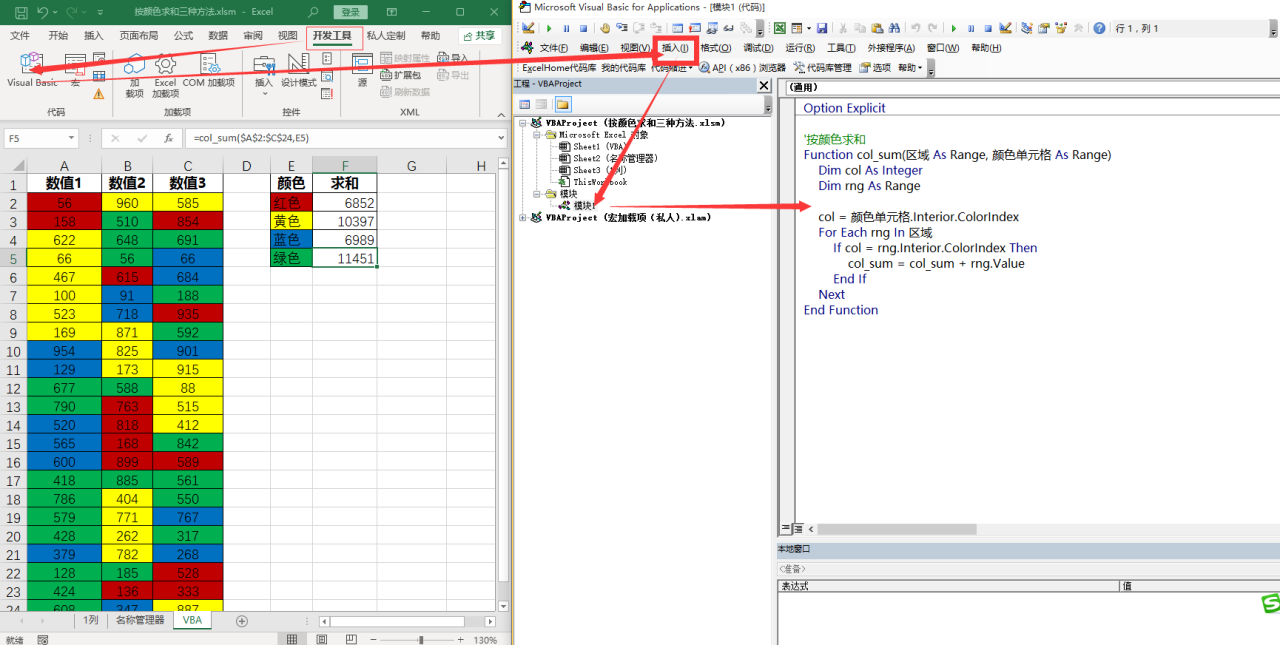
Task: Switch to page break preview in status bar
Action: coord(353,639)
